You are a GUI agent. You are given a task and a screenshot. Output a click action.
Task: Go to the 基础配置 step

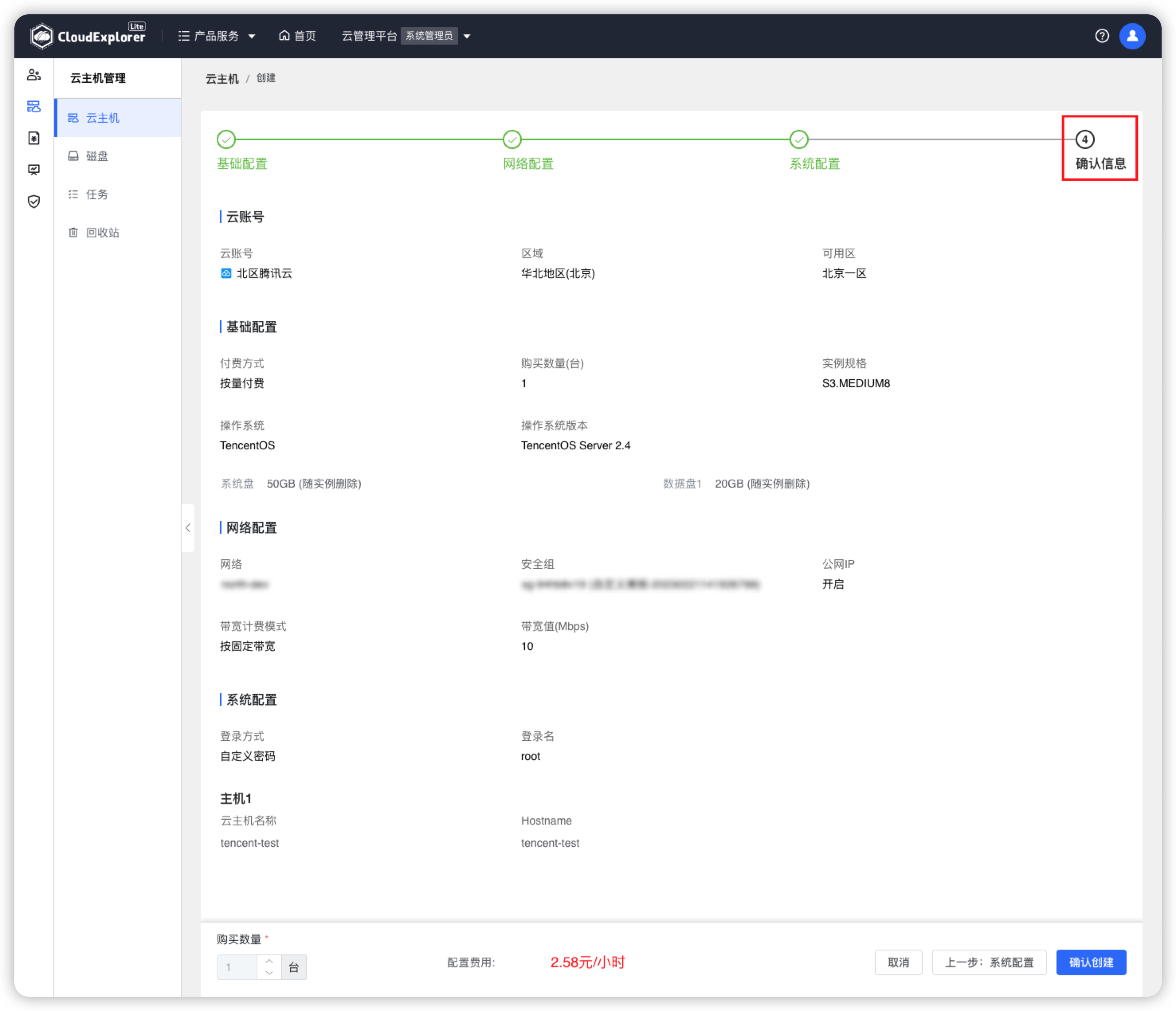click(242, 151)
